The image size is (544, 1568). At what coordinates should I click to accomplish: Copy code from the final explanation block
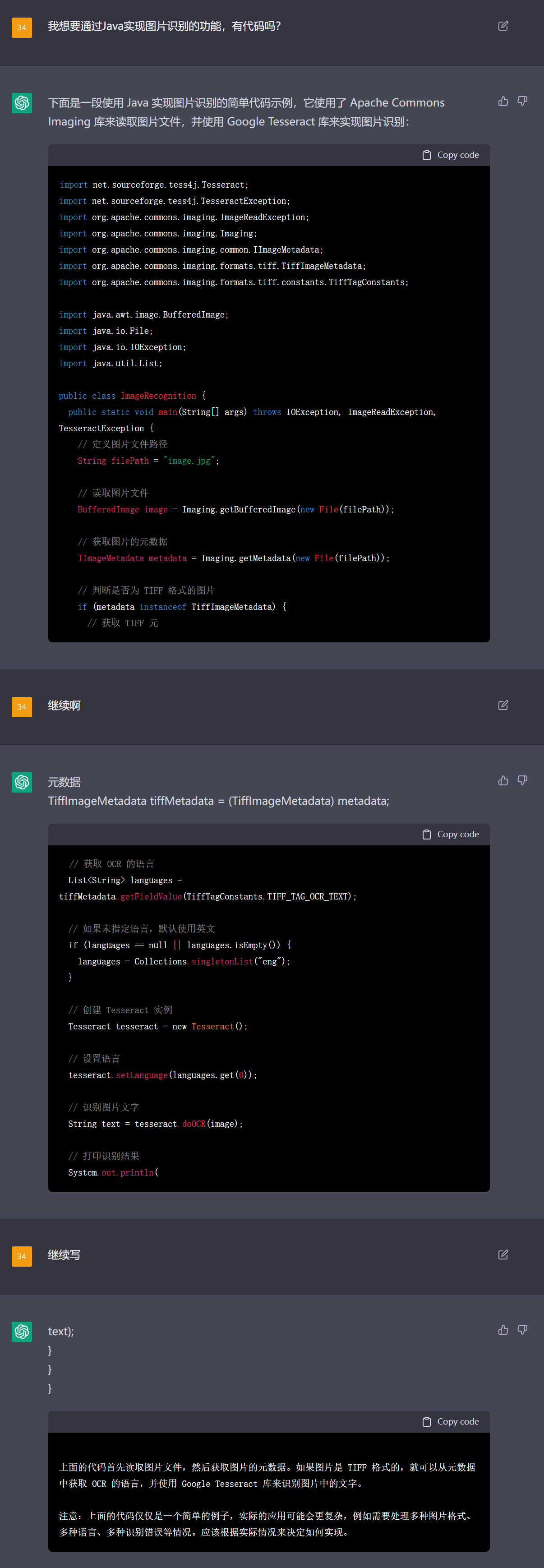click(x=451, y=1422)
